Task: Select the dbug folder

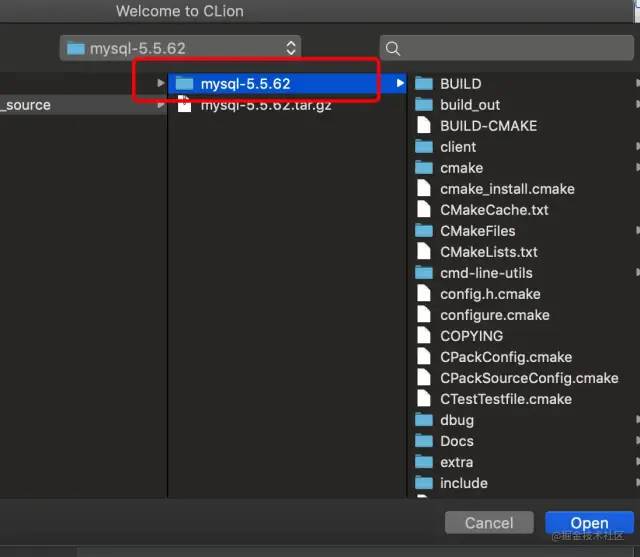Action: click(457, 420)
